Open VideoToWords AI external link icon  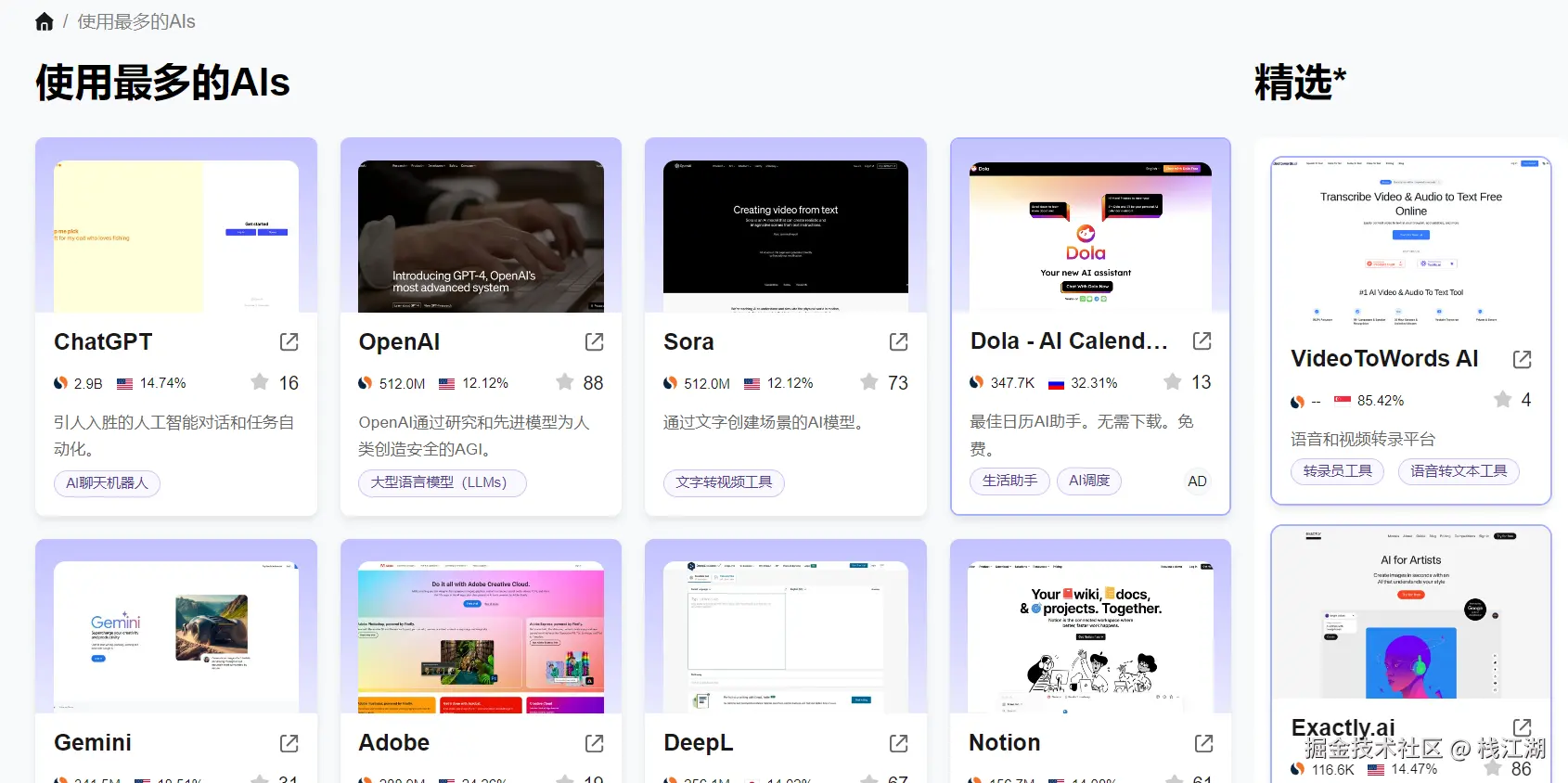(x=1523, y=359)
